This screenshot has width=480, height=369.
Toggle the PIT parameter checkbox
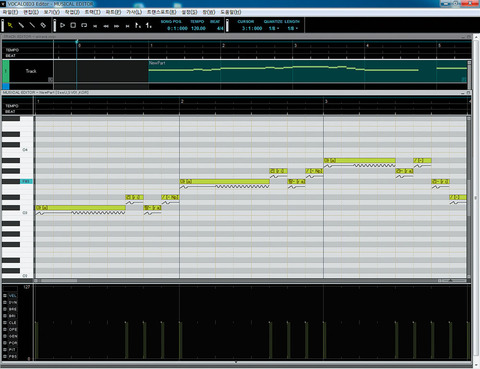pyautogui.click(x=5, y=350)
